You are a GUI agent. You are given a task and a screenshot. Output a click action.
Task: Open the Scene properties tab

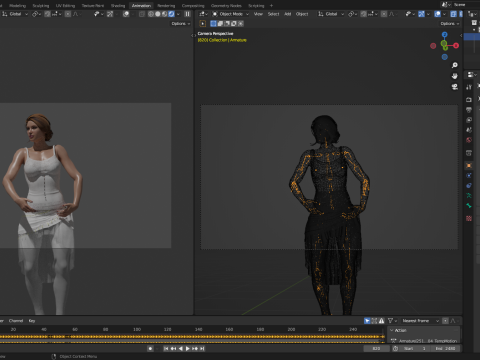tap(469, 130)
